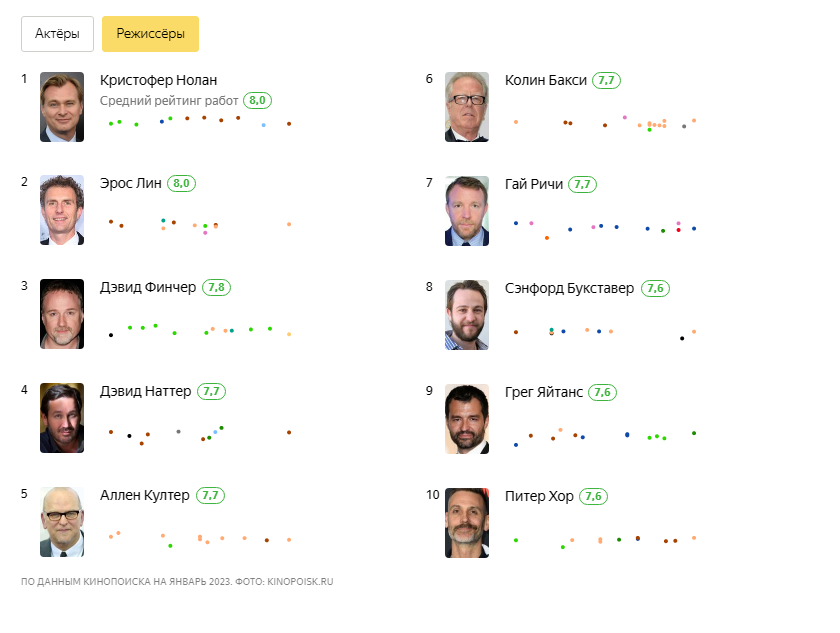Click Питер Хор's 7,6 rating badge

pos(594,496)
